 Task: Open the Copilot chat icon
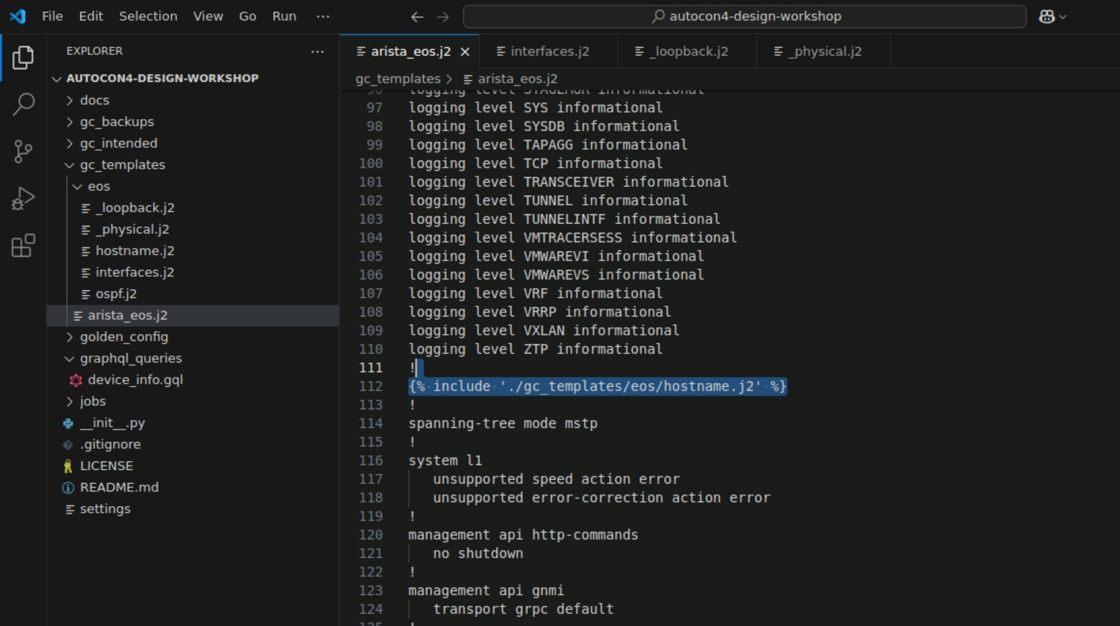tap(1046, 16)
